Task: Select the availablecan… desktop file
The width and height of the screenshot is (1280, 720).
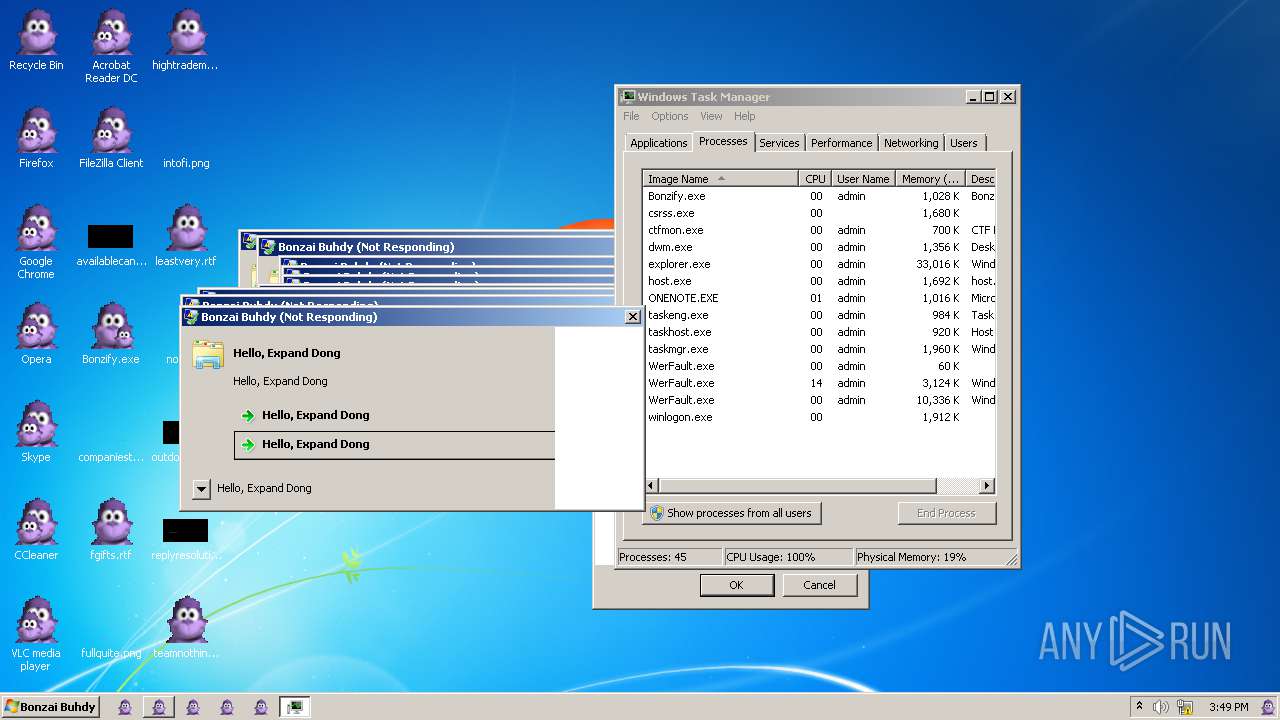Action: pyautogui.click(x=111, y=246)
